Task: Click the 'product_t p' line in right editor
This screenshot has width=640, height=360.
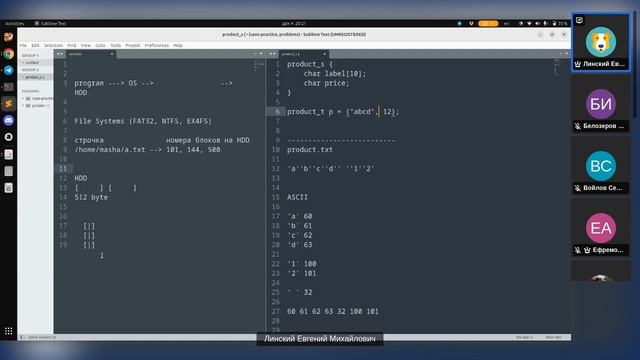Action: click(343, 111)
